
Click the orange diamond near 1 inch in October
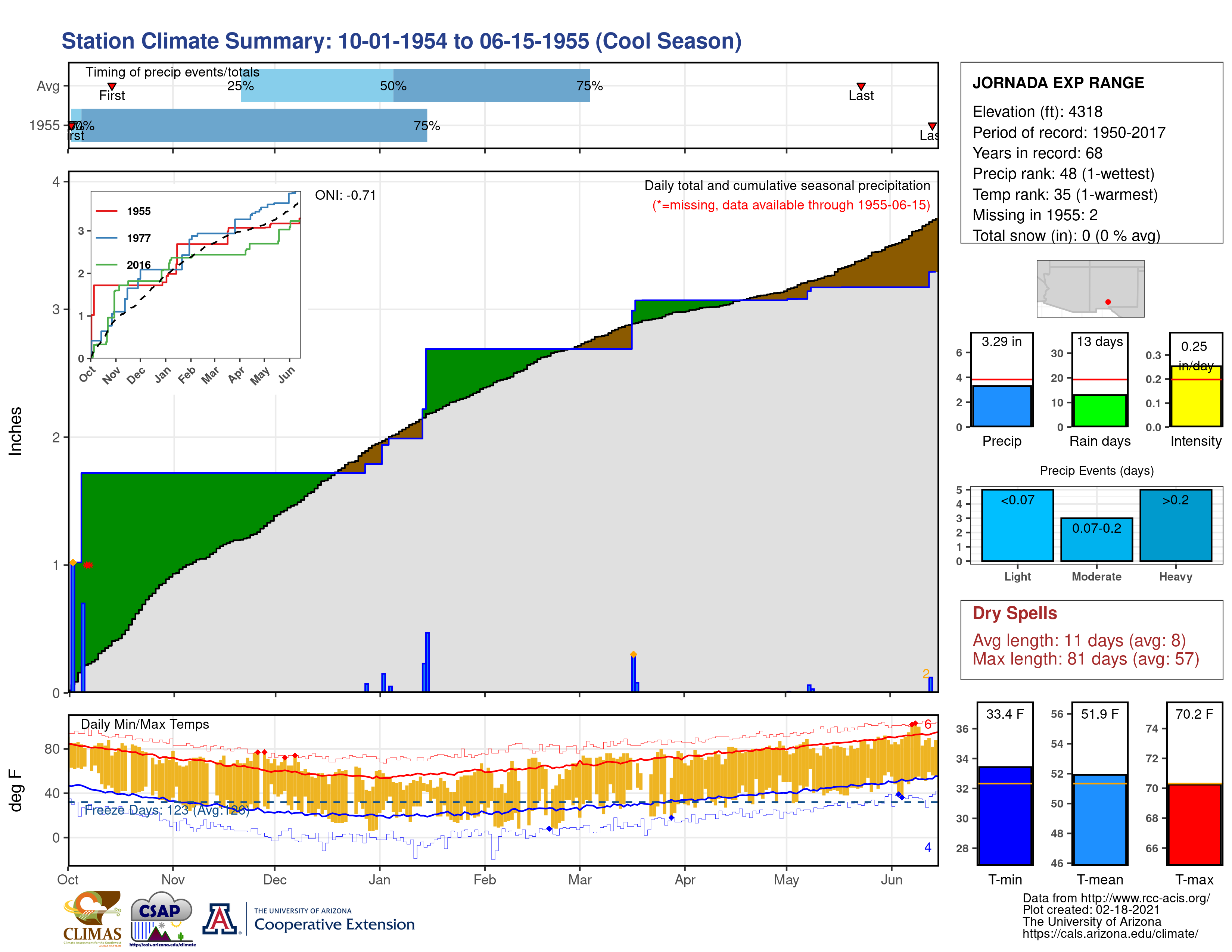(73, 562)
